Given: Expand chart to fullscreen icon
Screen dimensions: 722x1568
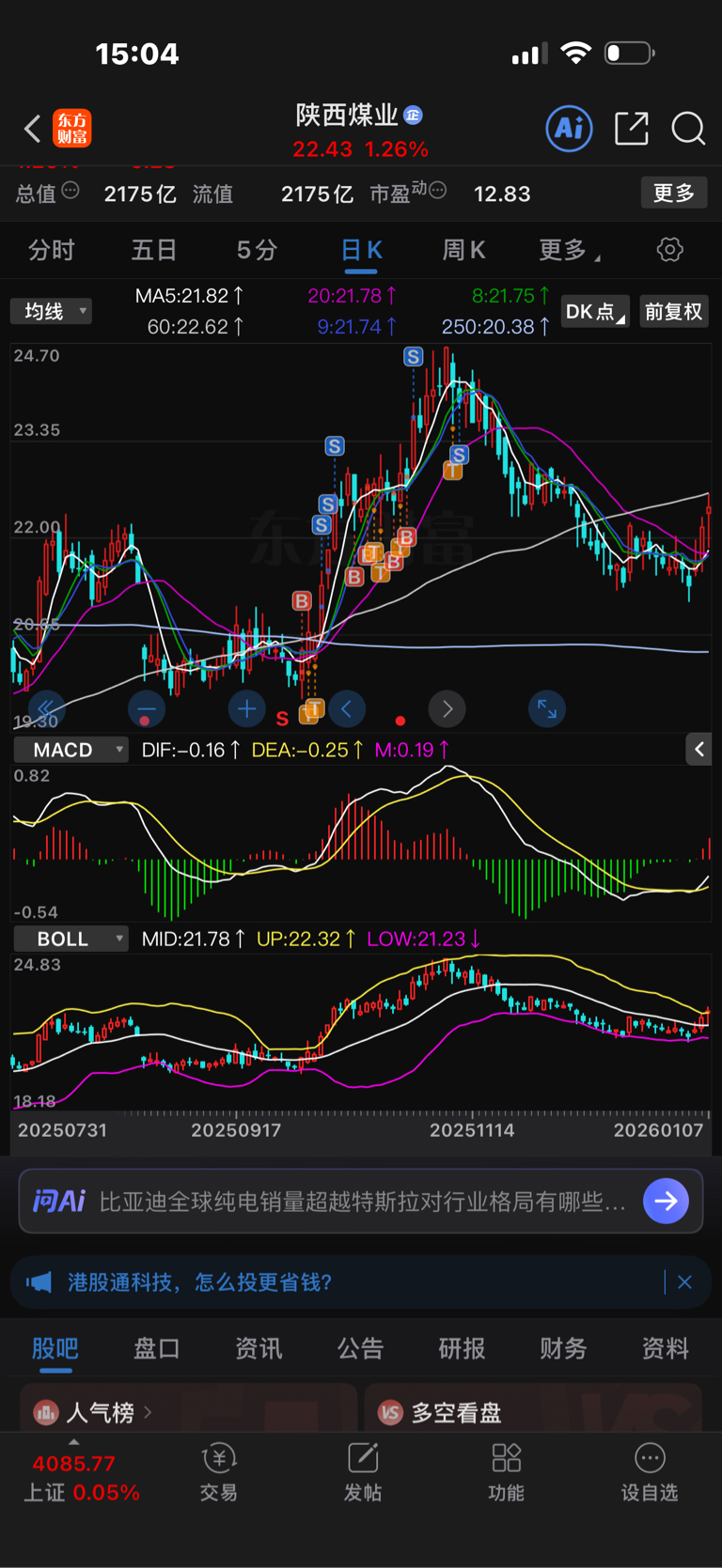Looking at the screenshot, I should pyautogui.click(x=547, y=708).
